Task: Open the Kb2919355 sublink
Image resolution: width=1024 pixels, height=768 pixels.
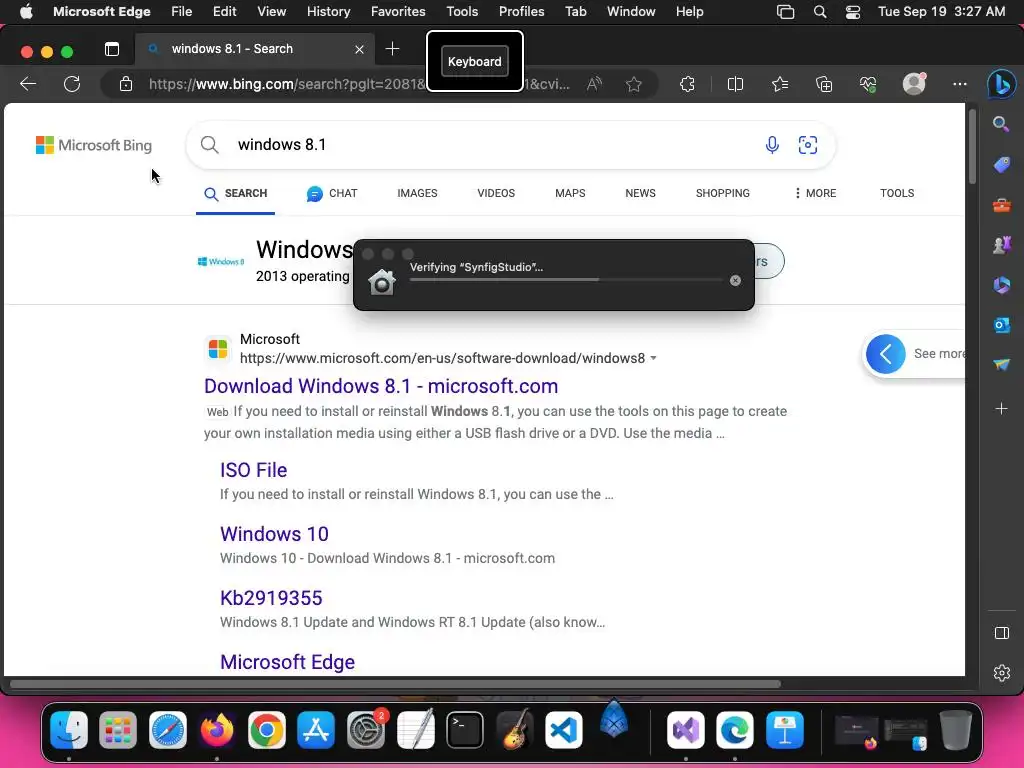Action: [271, 598]
